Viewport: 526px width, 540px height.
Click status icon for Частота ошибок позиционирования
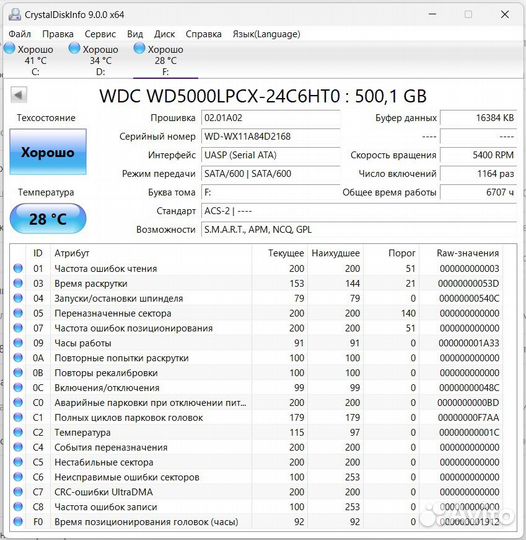(x=18, y=328)
